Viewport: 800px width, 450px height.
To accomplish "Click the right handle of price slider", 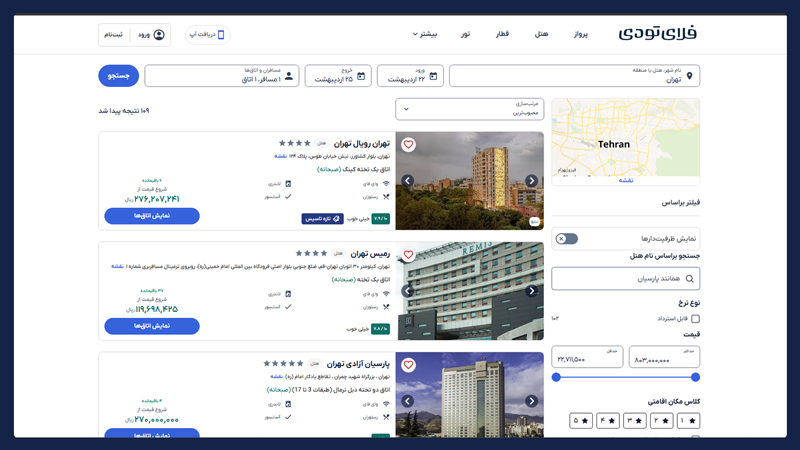I will pyautogui.click(x=695, y=377).
